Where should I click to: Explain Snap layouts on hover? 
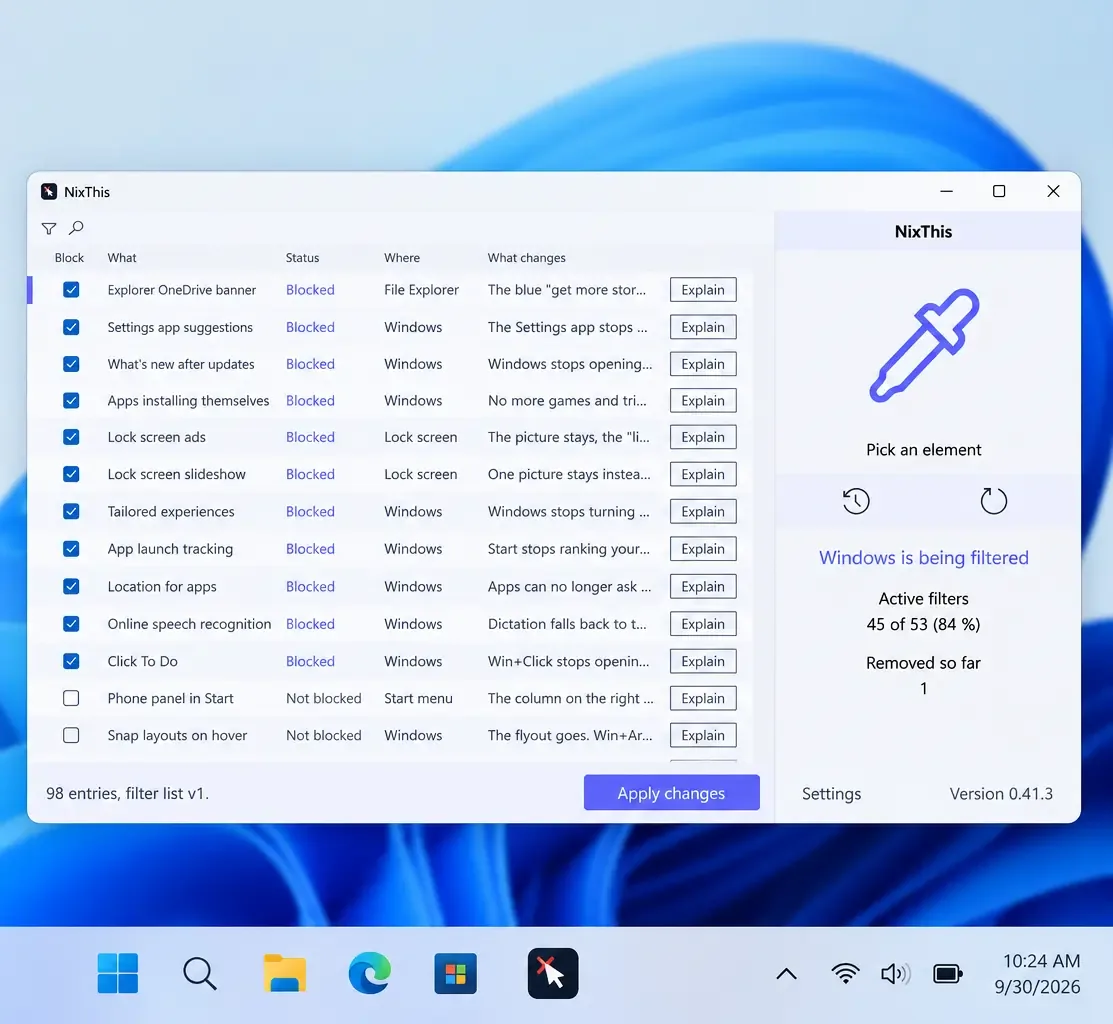(703, 735)
